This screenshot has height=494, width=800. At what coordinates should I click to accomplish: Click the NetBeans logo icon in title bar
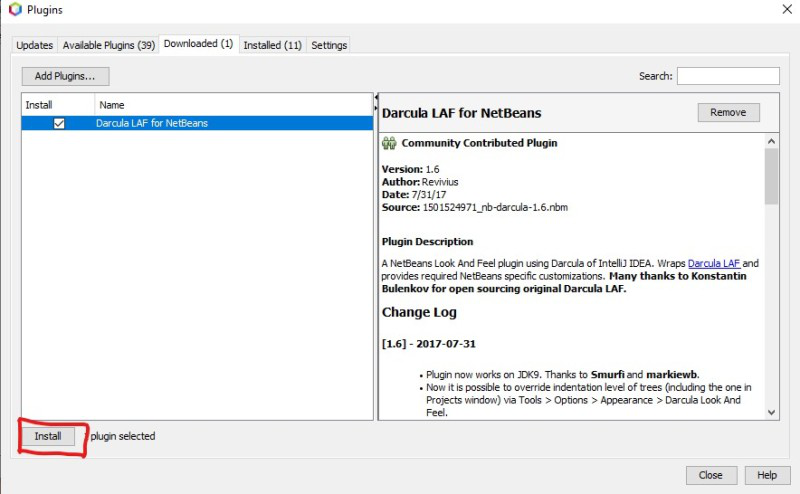15,9
